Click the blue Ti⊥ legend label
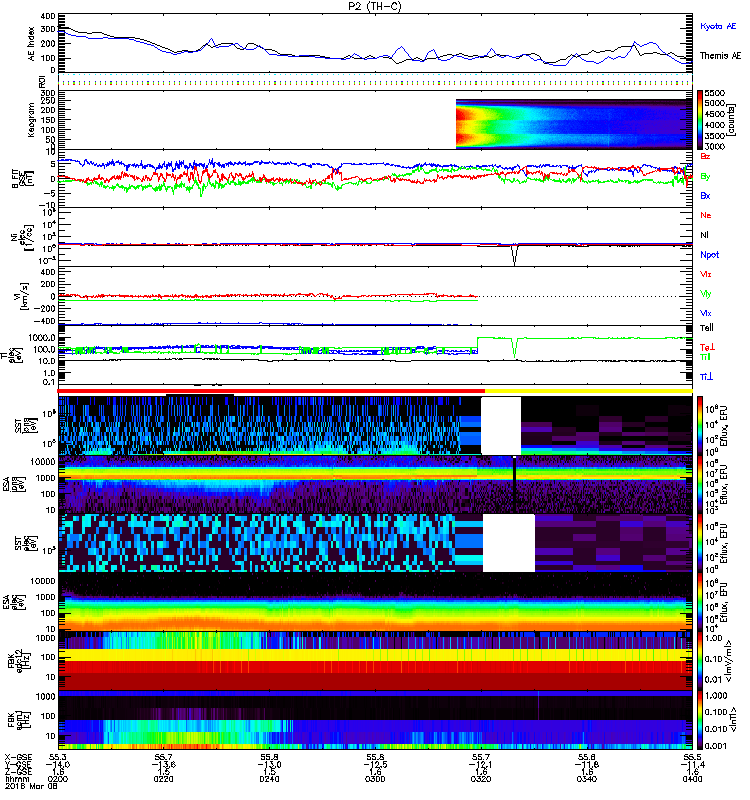Image resolution: width=750 pixels, height=800 pixels. [x=706, y=377]
